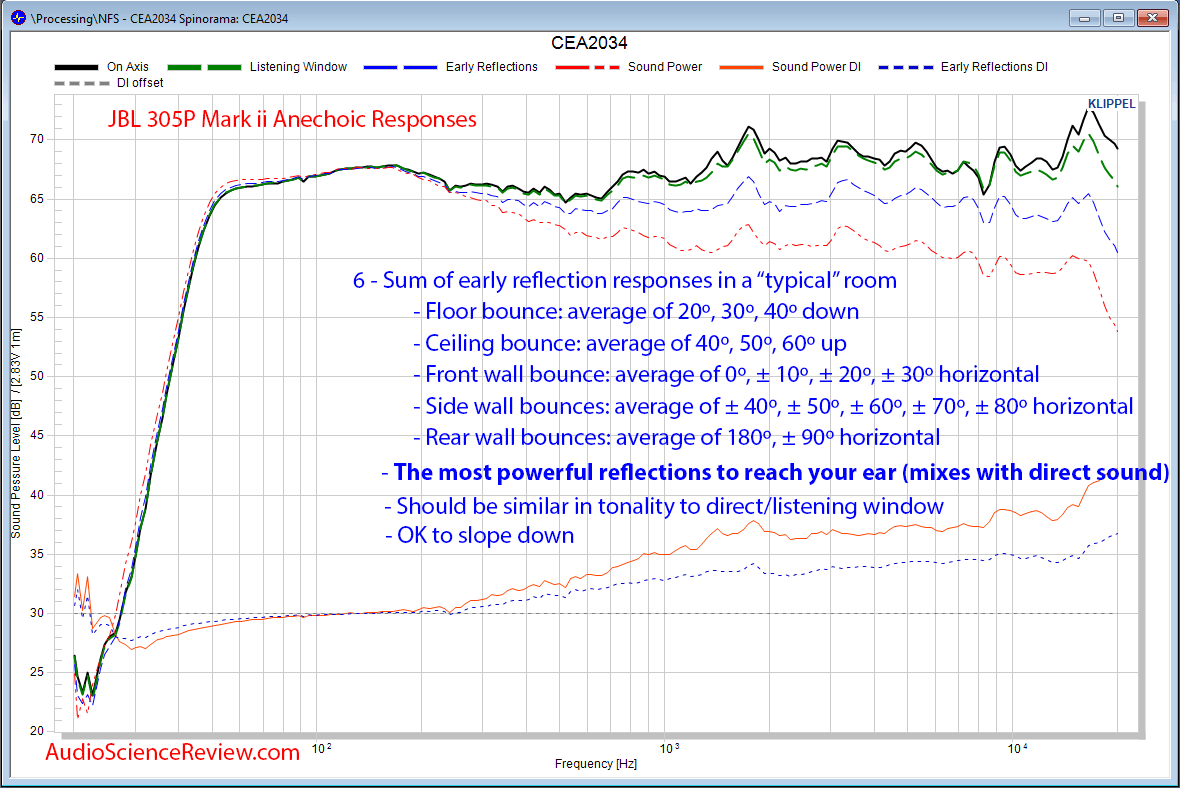This screenshot has height=788, width=1180.
Task: Click the KLIPPEL logo in the chart corner
Action: (1112, 104)
